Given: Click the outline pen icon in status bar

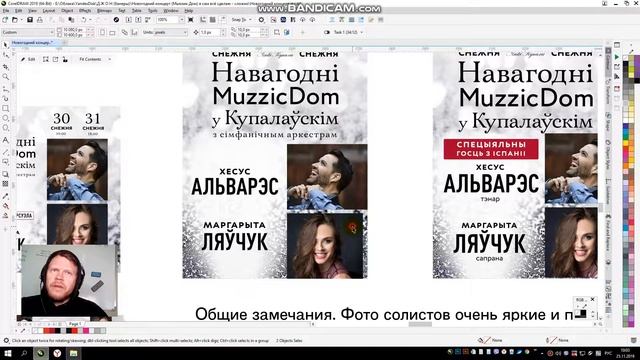Looking at the screenshot, I should coord(548,340).
